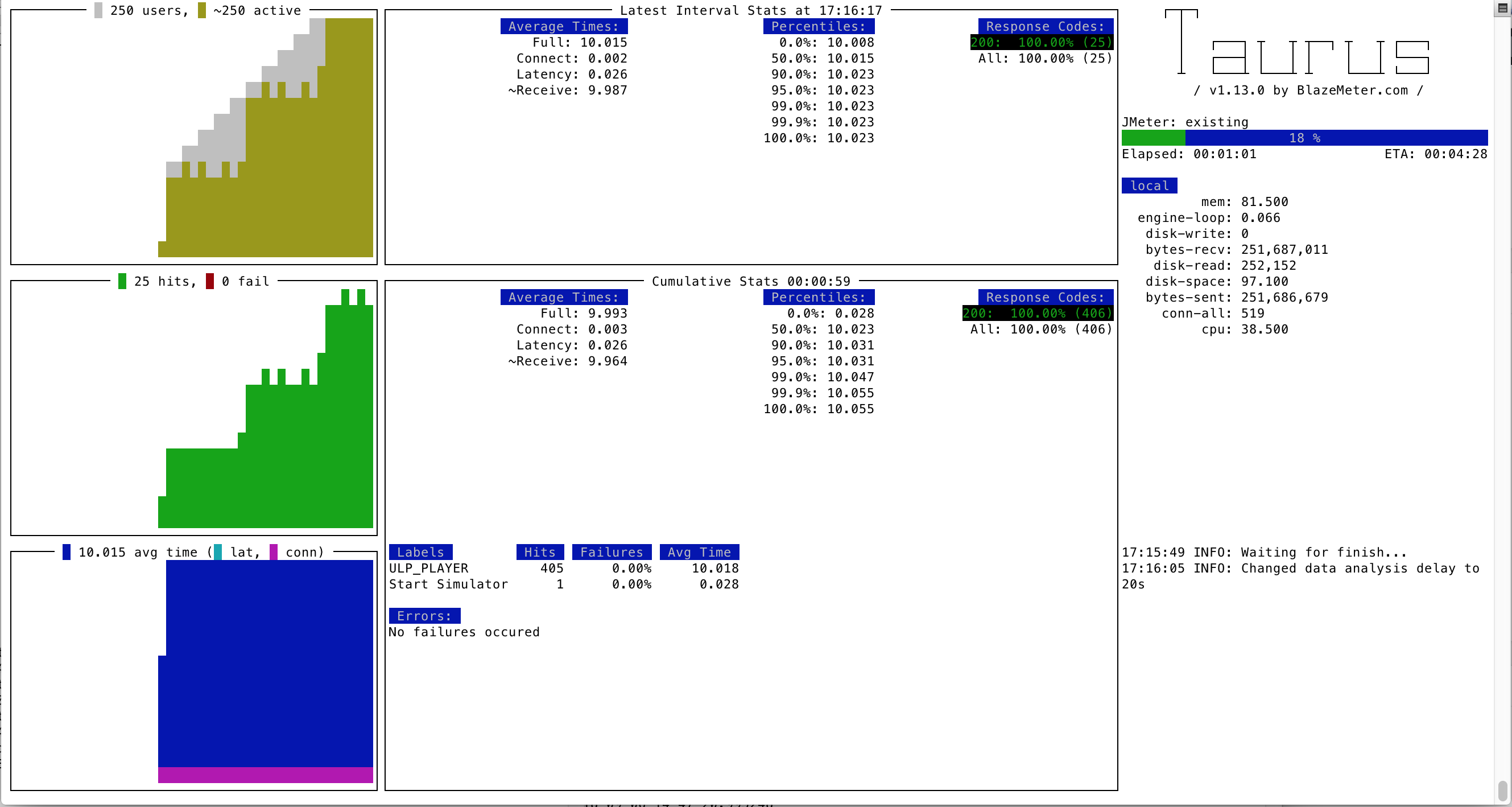The height and width of the screenshot is (807, 1512).
Task: Click the 100.0%: 10.055 percentile line
Action: pyautogui.click(x=818, y=409)
